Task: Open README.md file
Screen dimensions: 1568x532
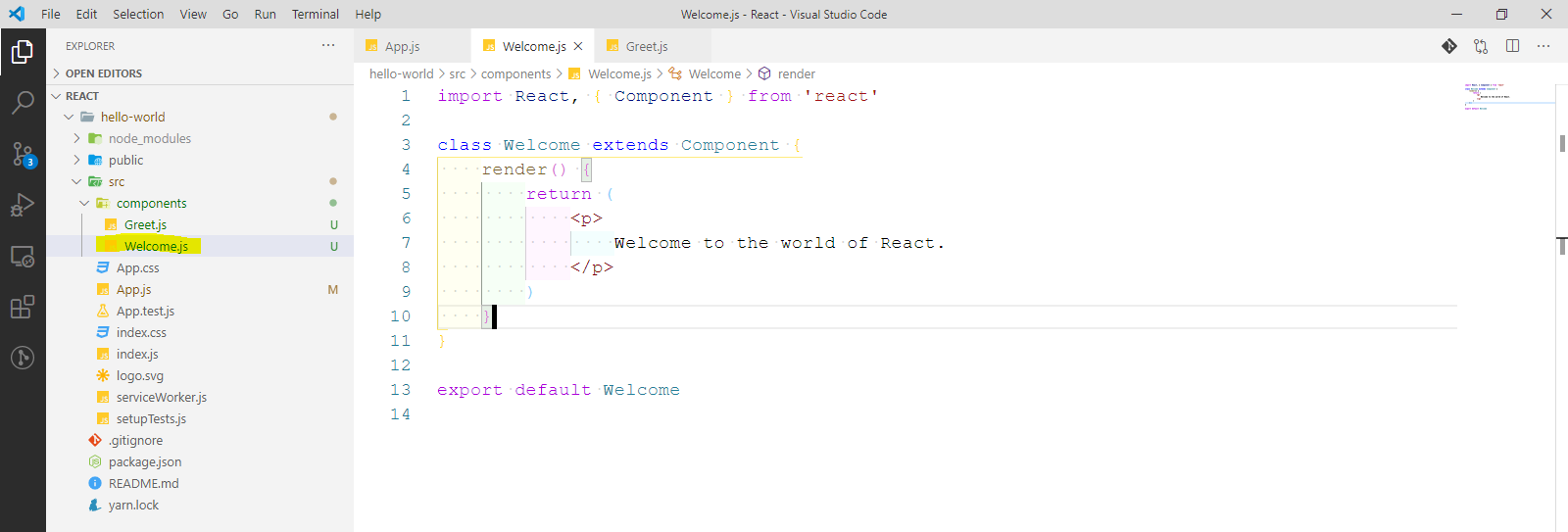Action: pyautogui.click(x=200, y=483)
